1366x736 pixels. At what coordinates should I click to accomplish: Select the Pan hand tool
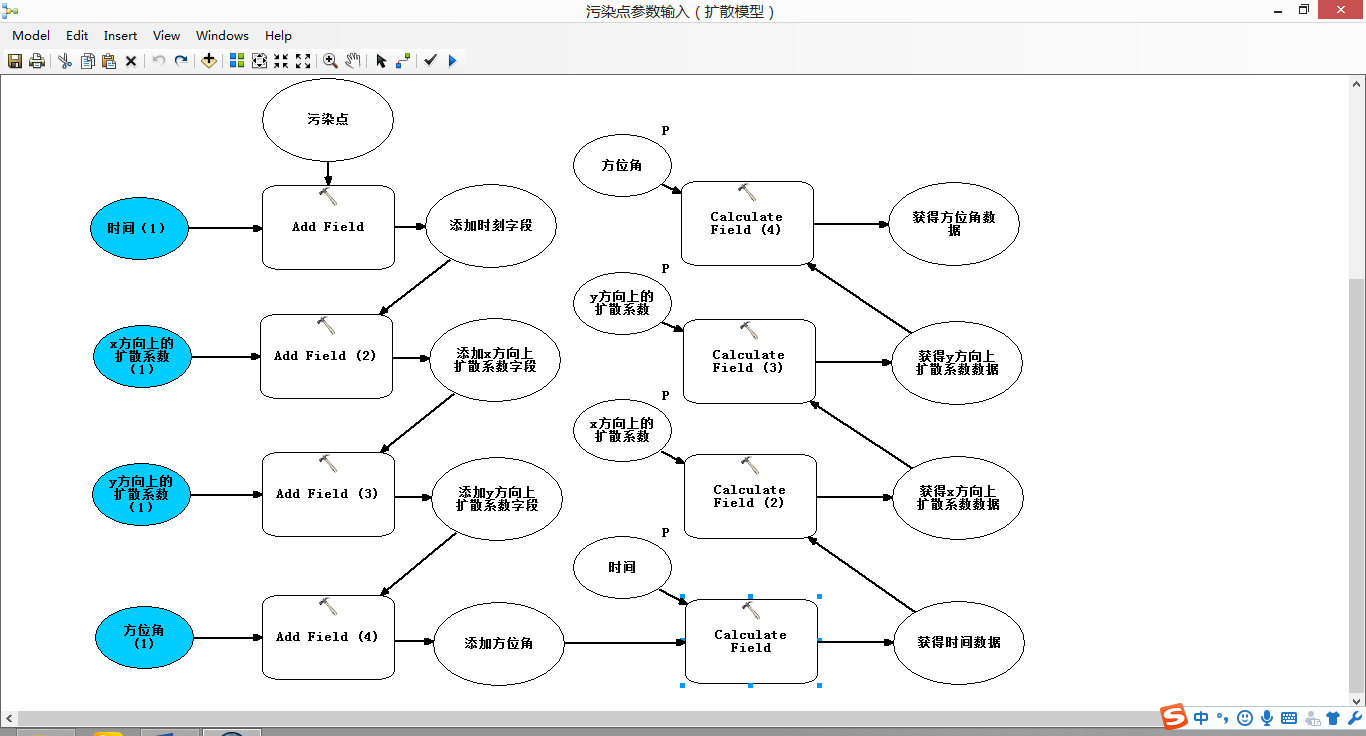[353, 61]
